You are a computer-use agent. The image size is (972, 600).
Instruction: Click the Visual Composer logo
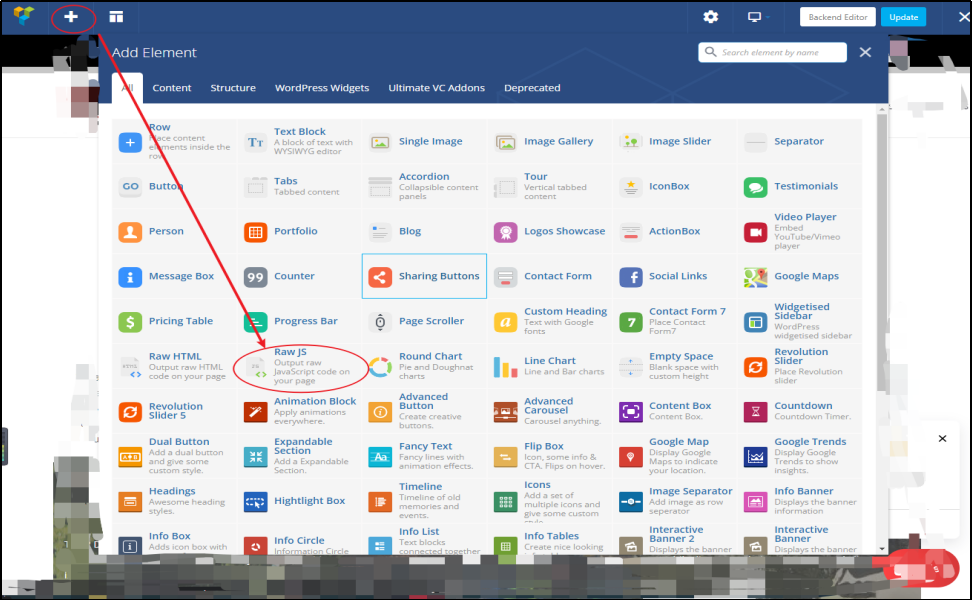[24, 15]
